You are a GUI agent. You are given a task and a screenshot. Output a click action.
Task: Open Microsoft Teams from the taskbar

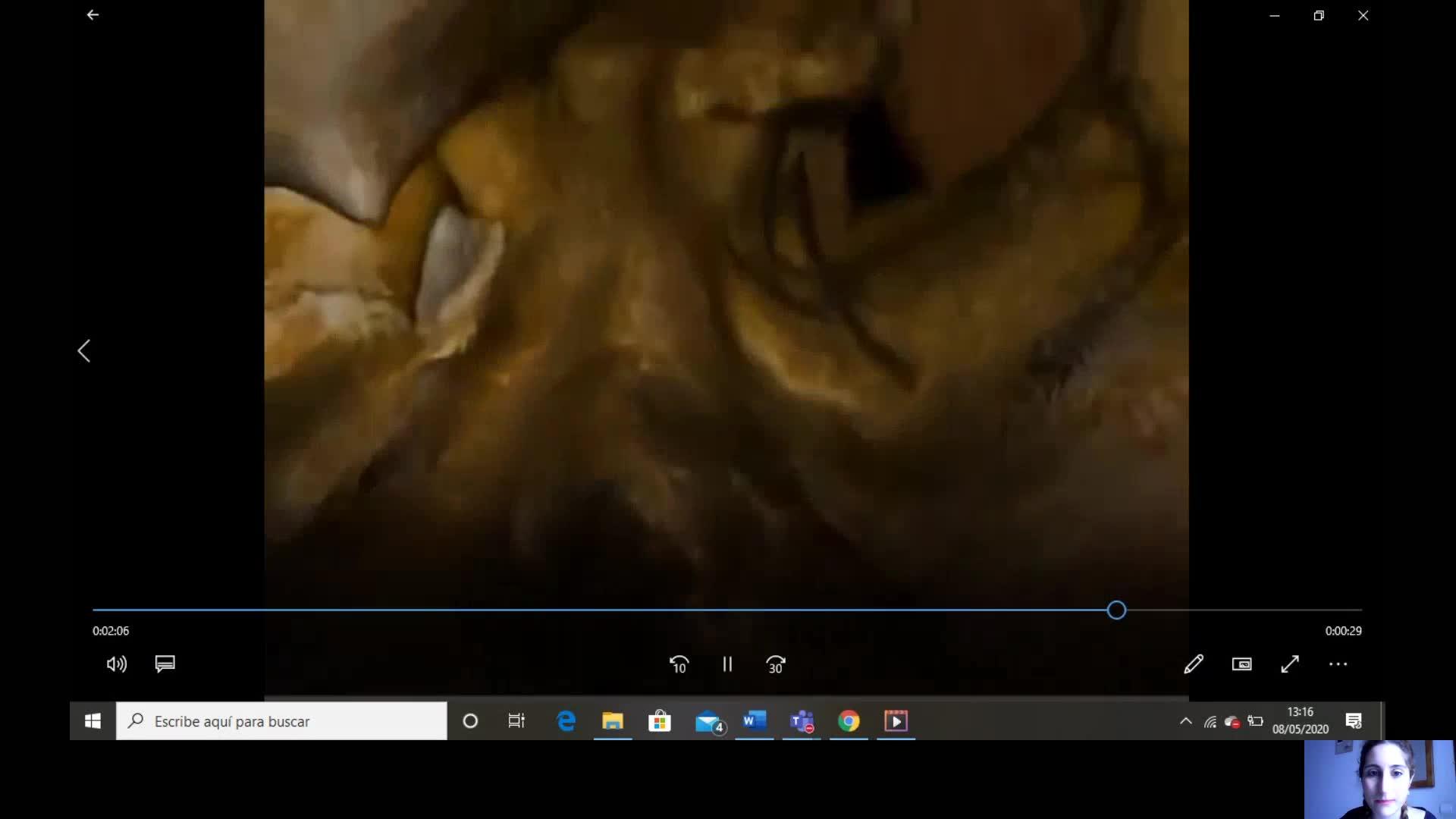pyautogui.click(x=802, y=721)
